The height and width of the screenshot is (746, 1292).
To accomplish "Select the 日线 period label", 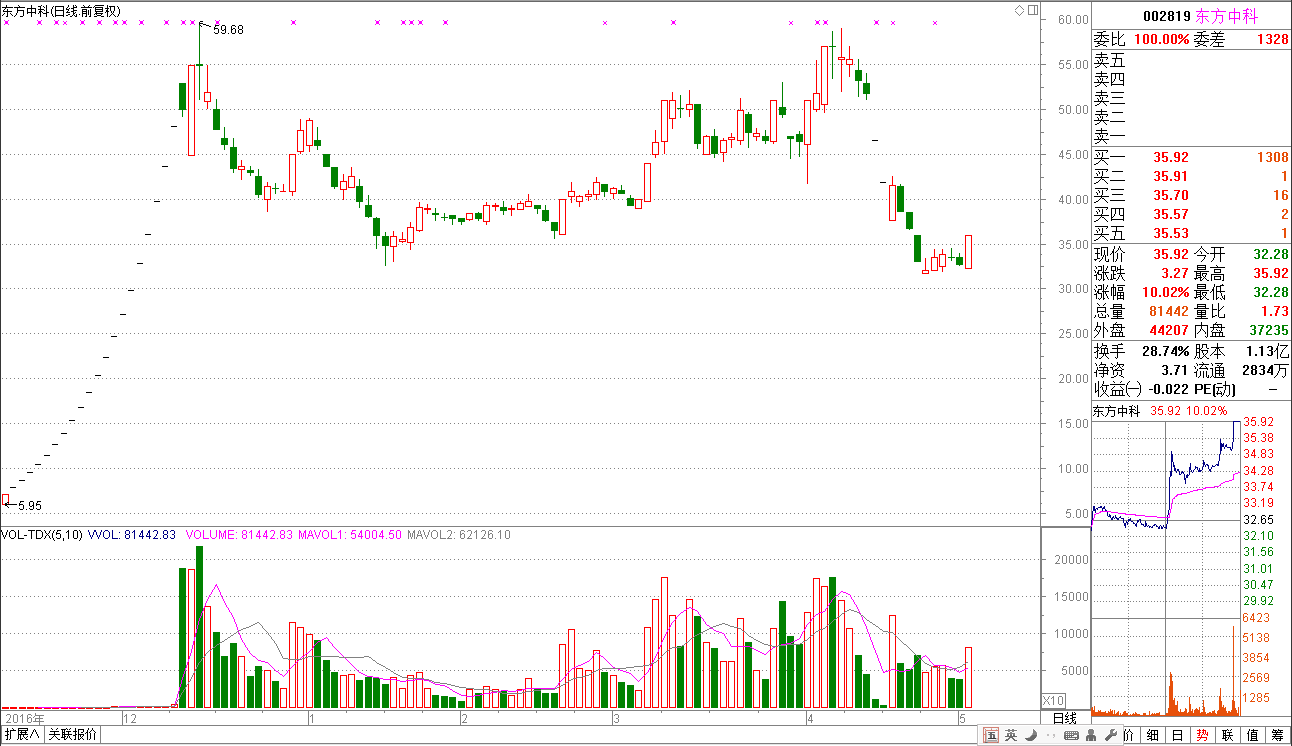I will (1065, 719).
